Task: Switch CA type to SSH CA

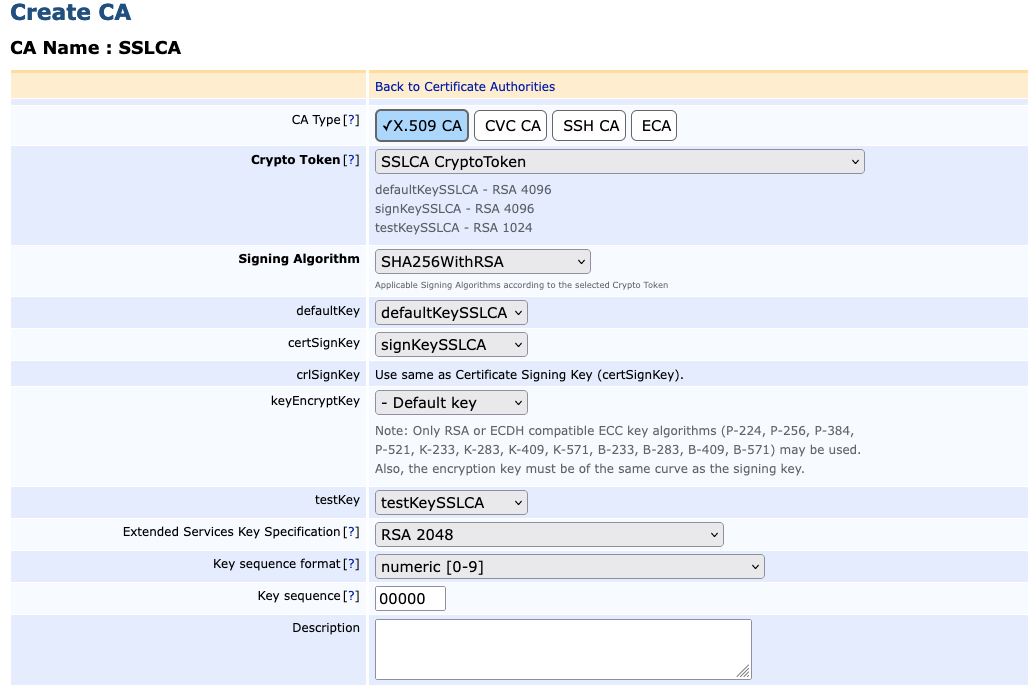Action: pyautogui.click(x=590, y=126)
